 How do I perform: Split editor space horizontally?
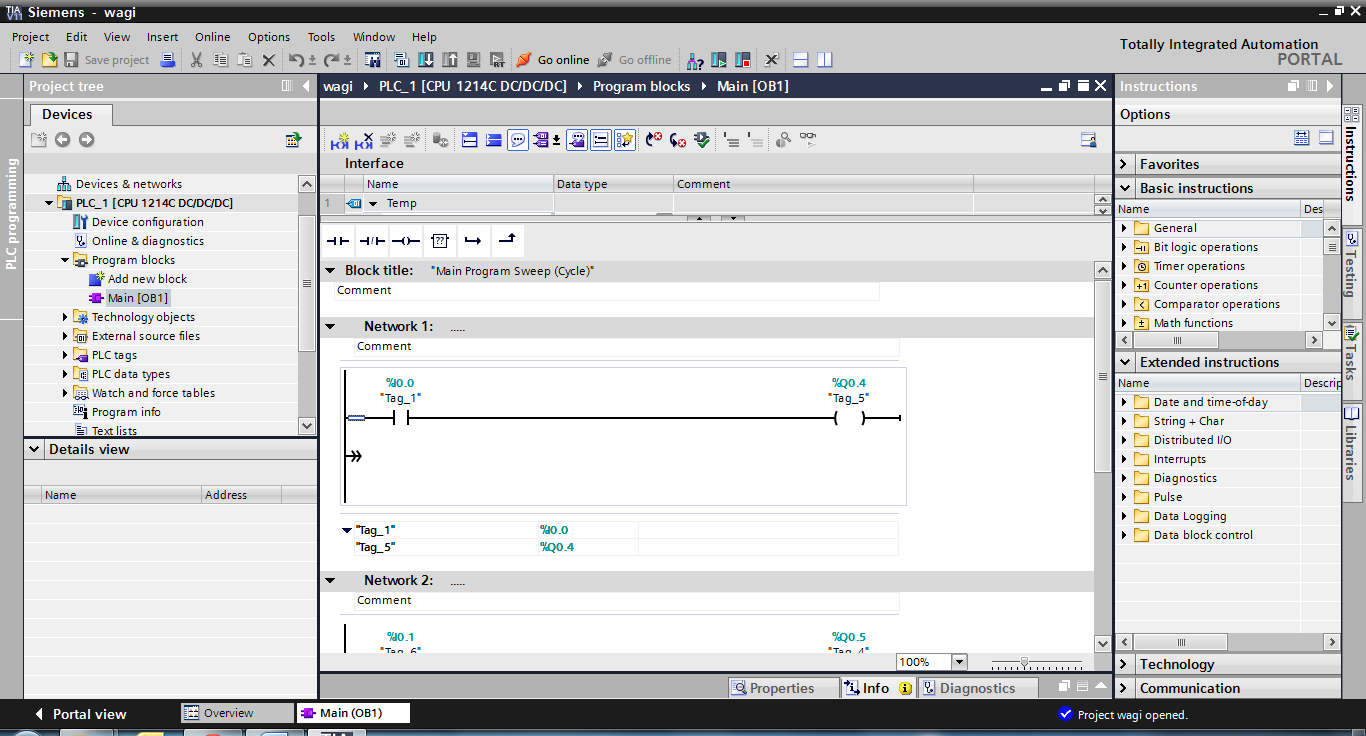(800, 60)
